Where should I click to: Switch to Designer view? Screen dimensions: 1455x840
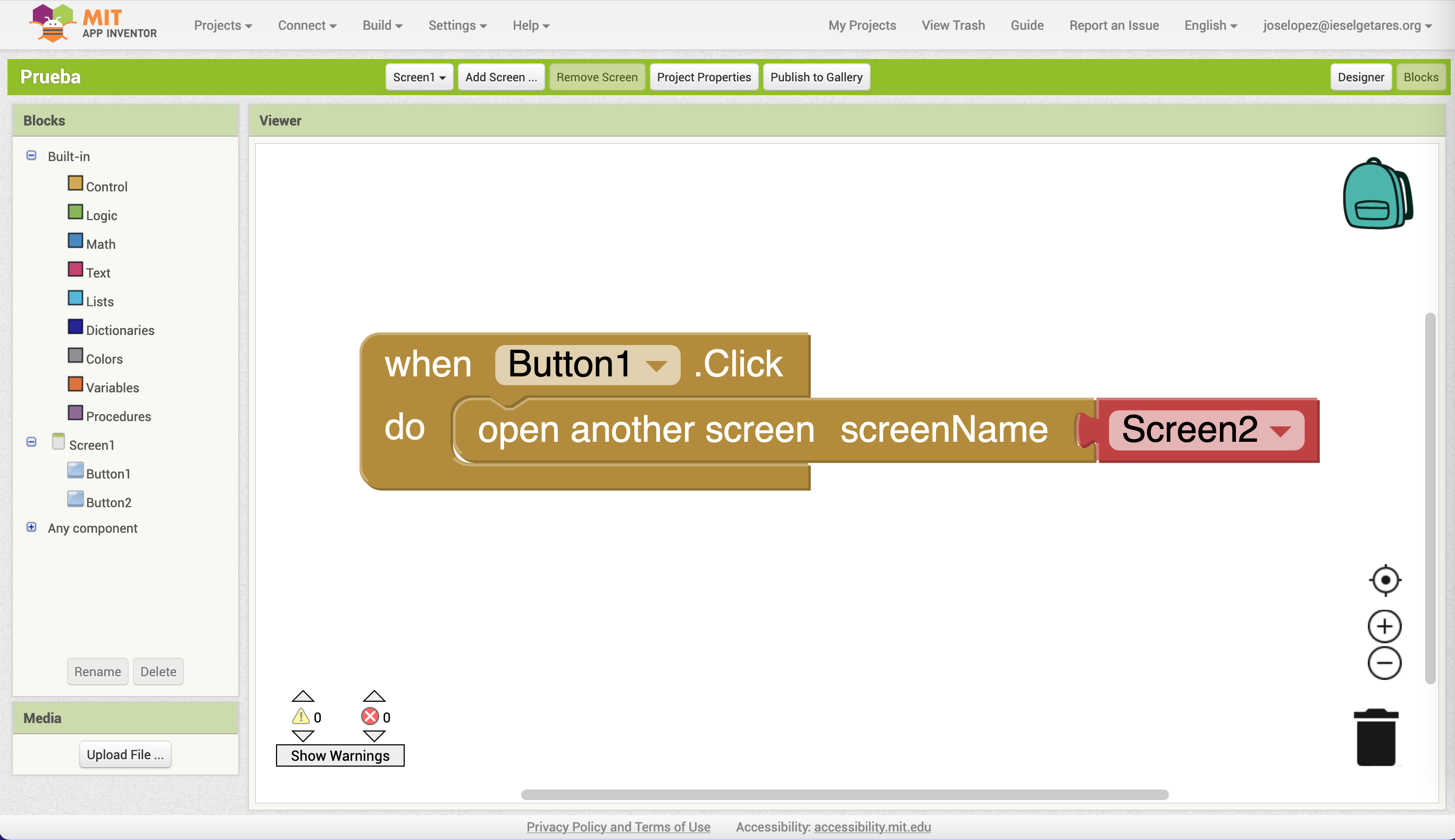tap(1360, 77)
